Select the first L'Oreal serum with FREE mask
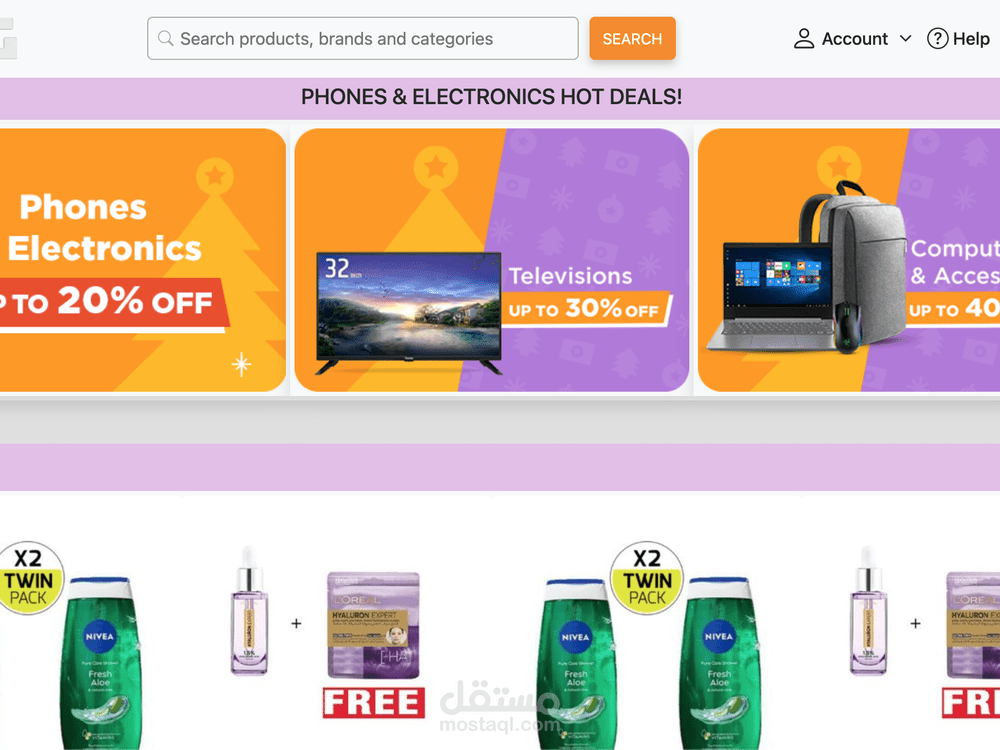 click(327, 631)
